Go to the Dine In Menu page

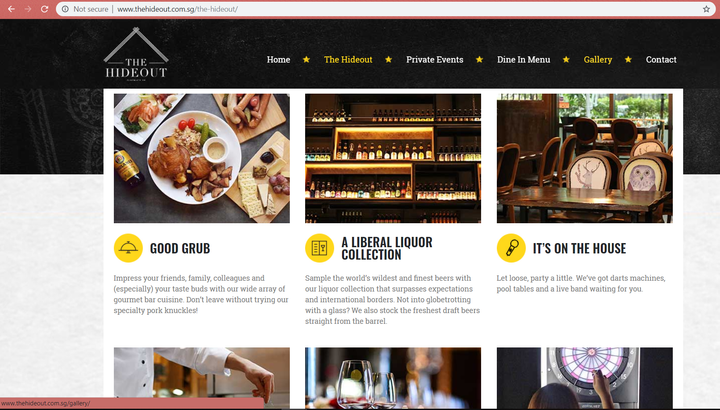point(523,60)
